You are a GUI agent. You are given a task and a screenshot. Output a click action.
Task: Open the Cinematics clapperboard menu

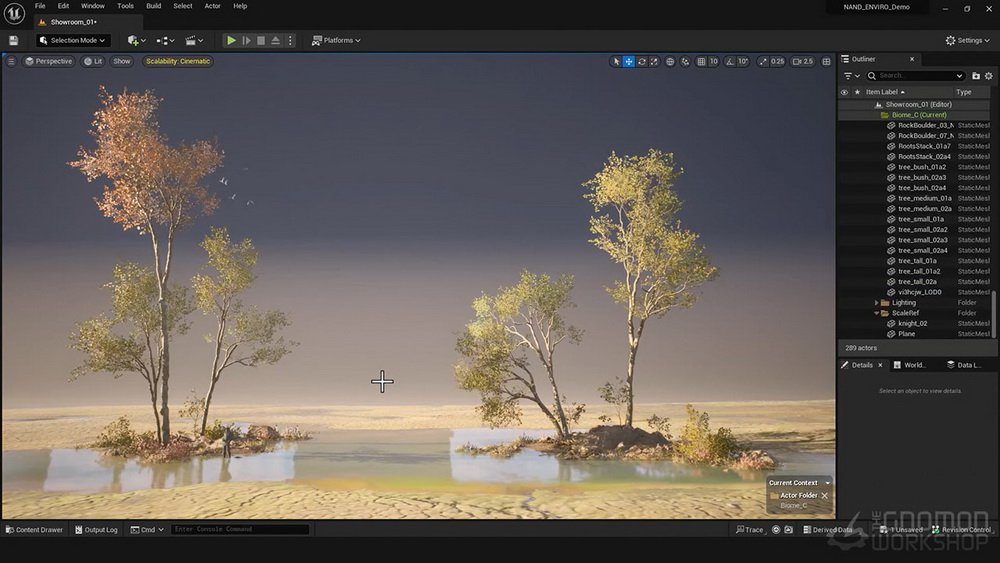(x=194, y=40)
